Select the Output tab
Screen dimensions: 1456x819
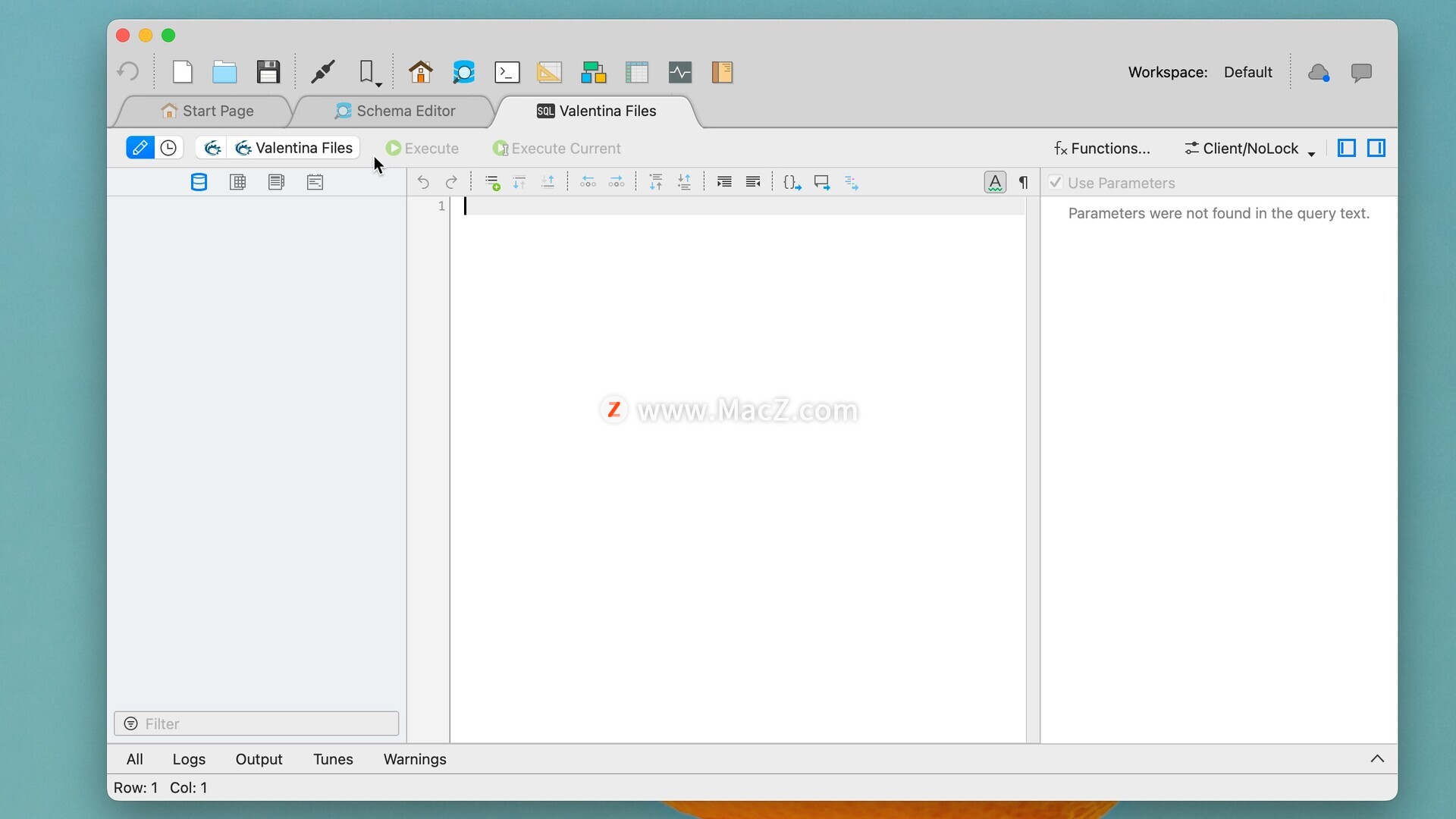(259, 759)
